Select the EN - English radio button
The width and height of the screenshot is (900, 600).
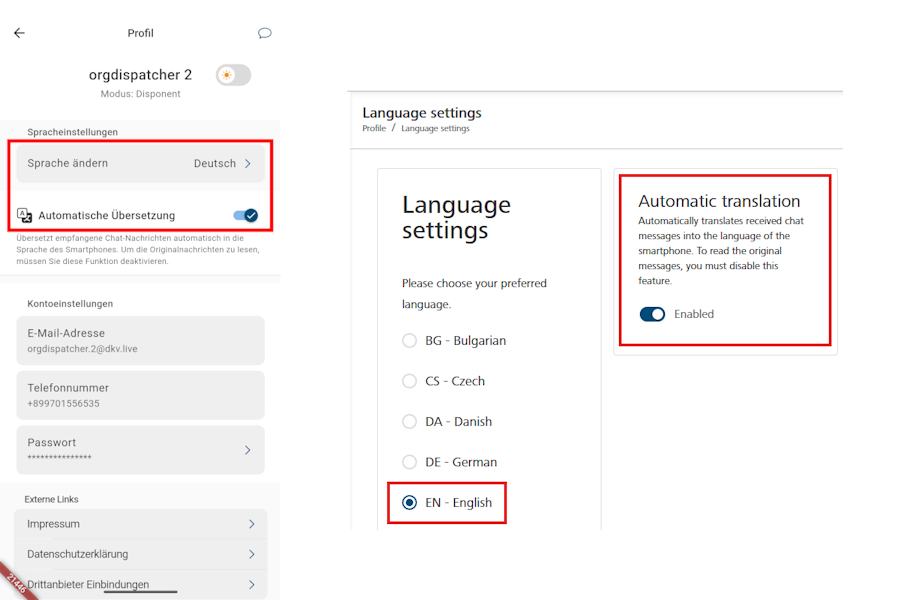(409, 503)
